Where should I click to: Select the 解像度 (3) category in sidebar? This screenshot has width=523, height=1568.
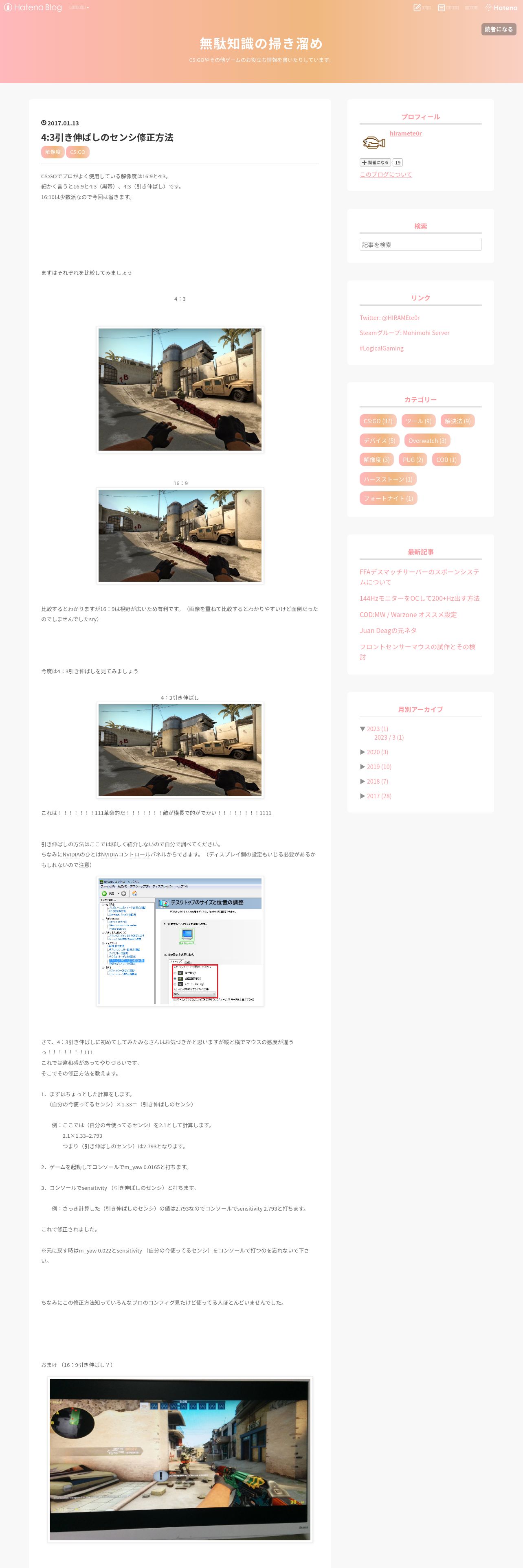[376, 460]
